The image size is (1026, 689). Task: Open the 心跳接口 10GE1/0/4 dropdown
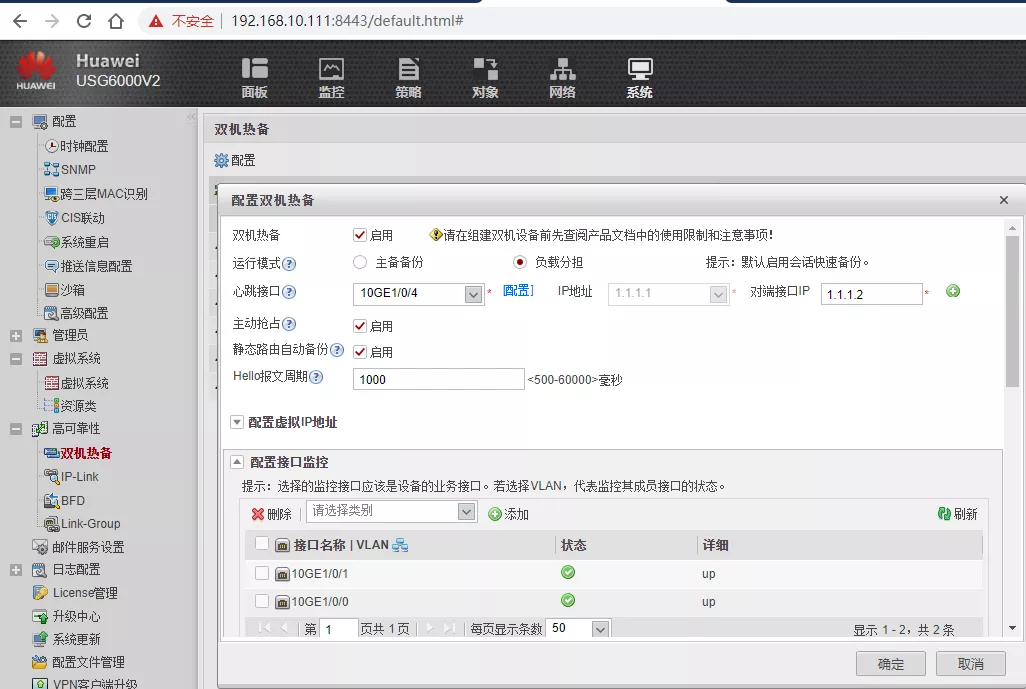pos(474,294)
